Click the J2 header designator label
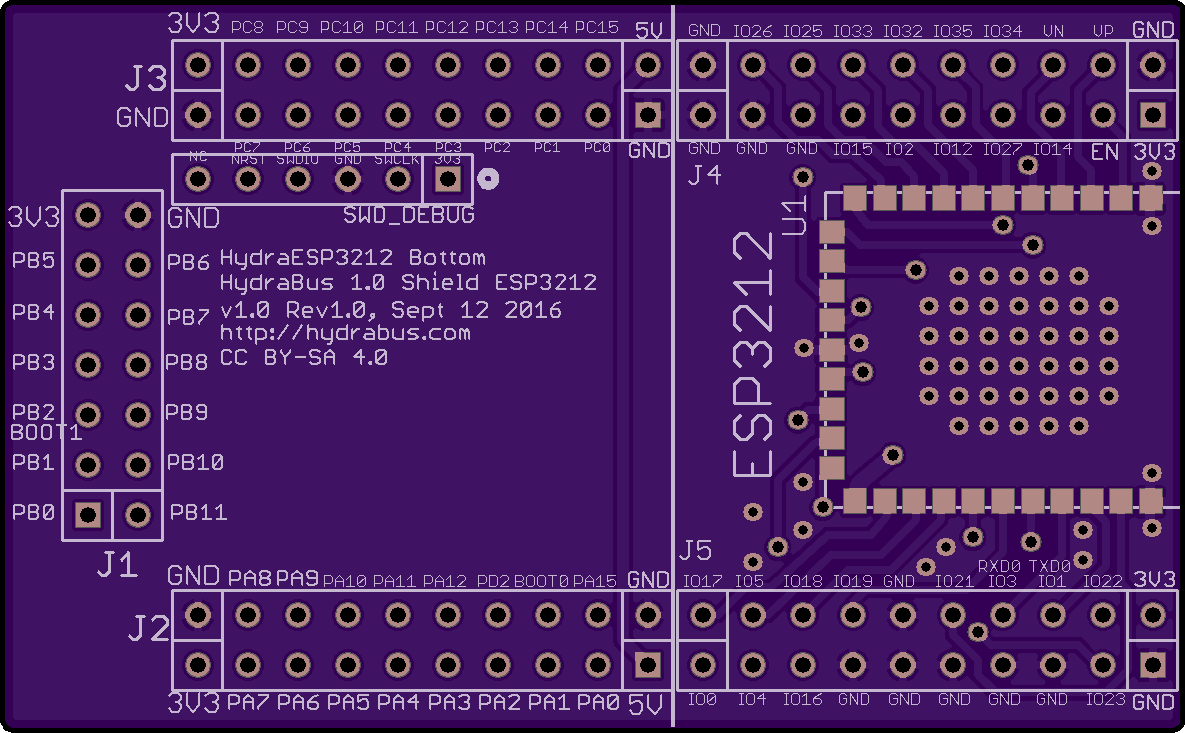The image size is (1185, 733). click(x=148, y=628)
